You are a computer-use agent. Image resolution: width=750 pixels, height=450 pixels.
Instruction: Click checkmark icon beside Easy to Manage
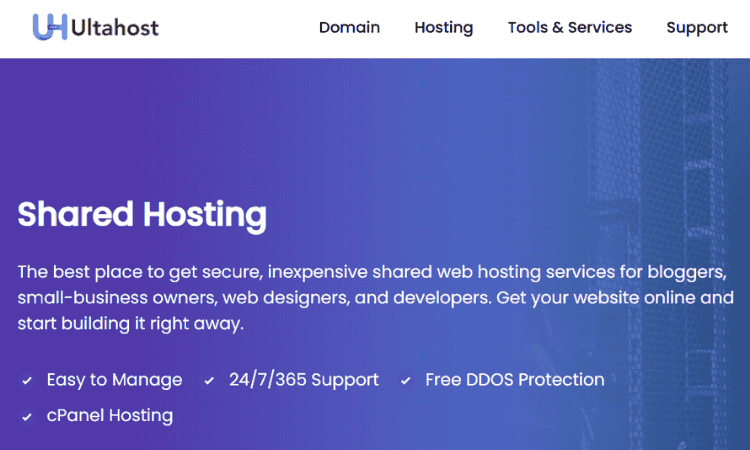26,381
